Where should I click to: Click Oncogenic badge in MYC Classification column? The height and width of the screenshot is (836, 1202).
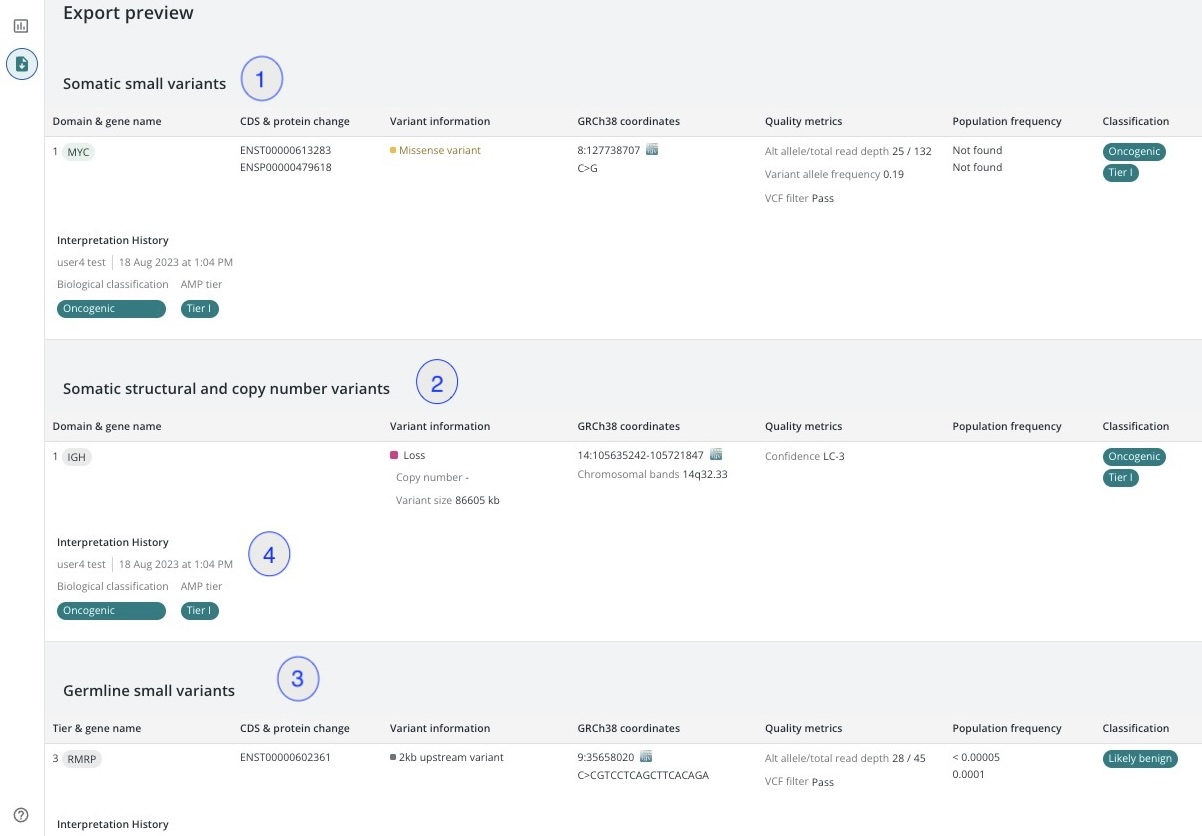[1134, 152]
